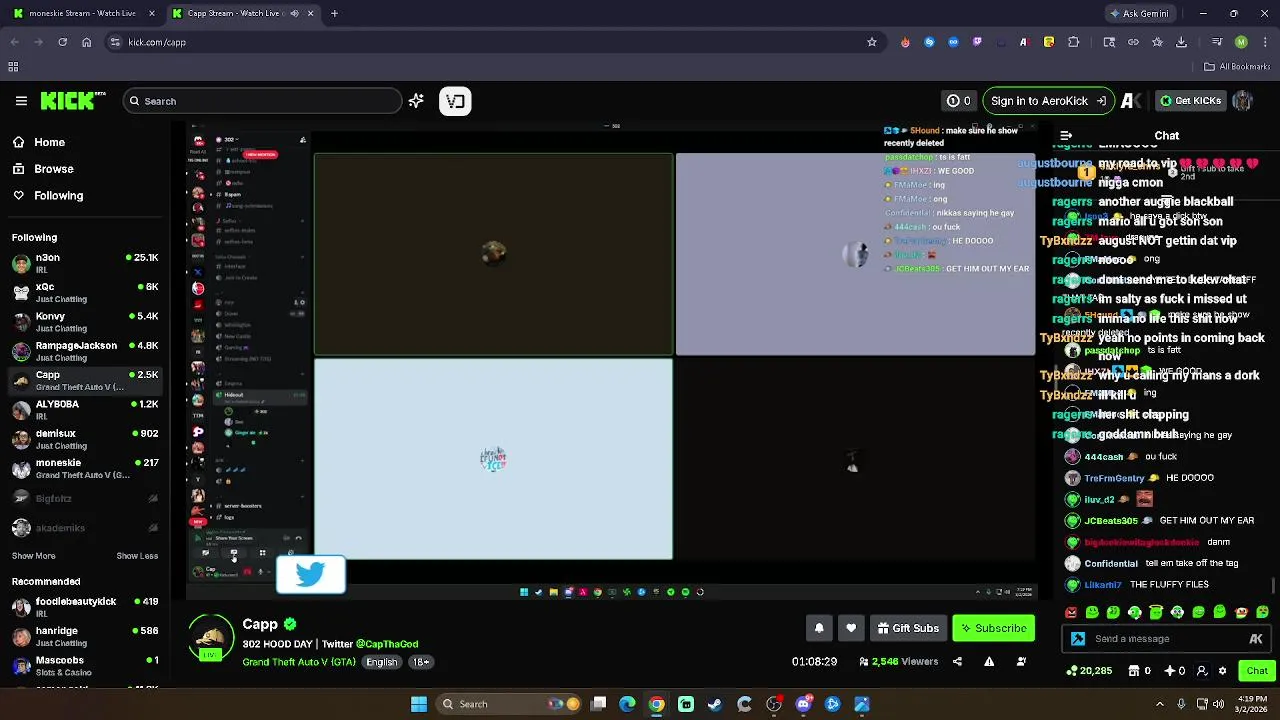Click the Sign in to AeroKick button

[1047, 101]
